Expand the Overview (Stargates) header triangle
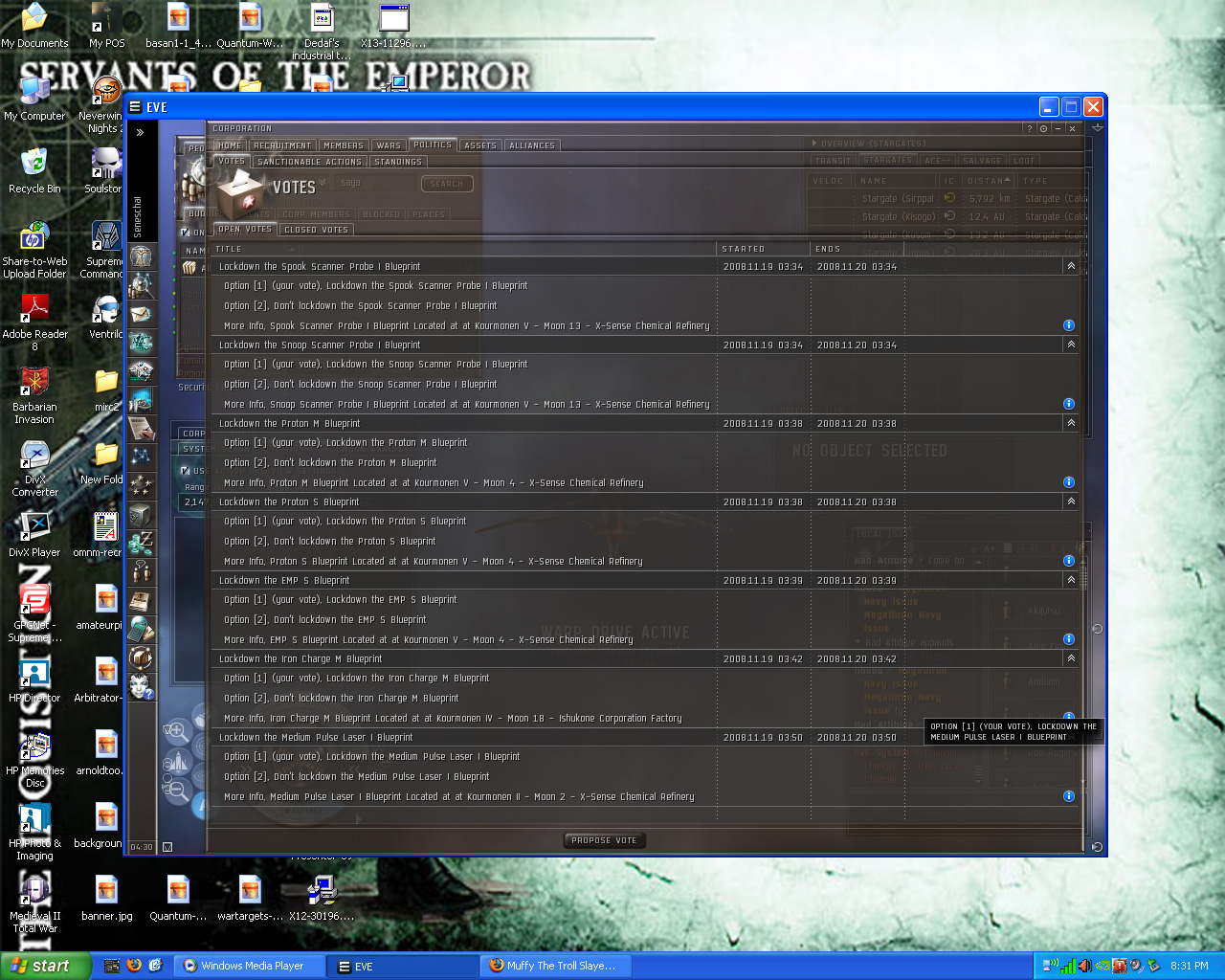This screenshot has height=980, width=1225. [814, 144]
